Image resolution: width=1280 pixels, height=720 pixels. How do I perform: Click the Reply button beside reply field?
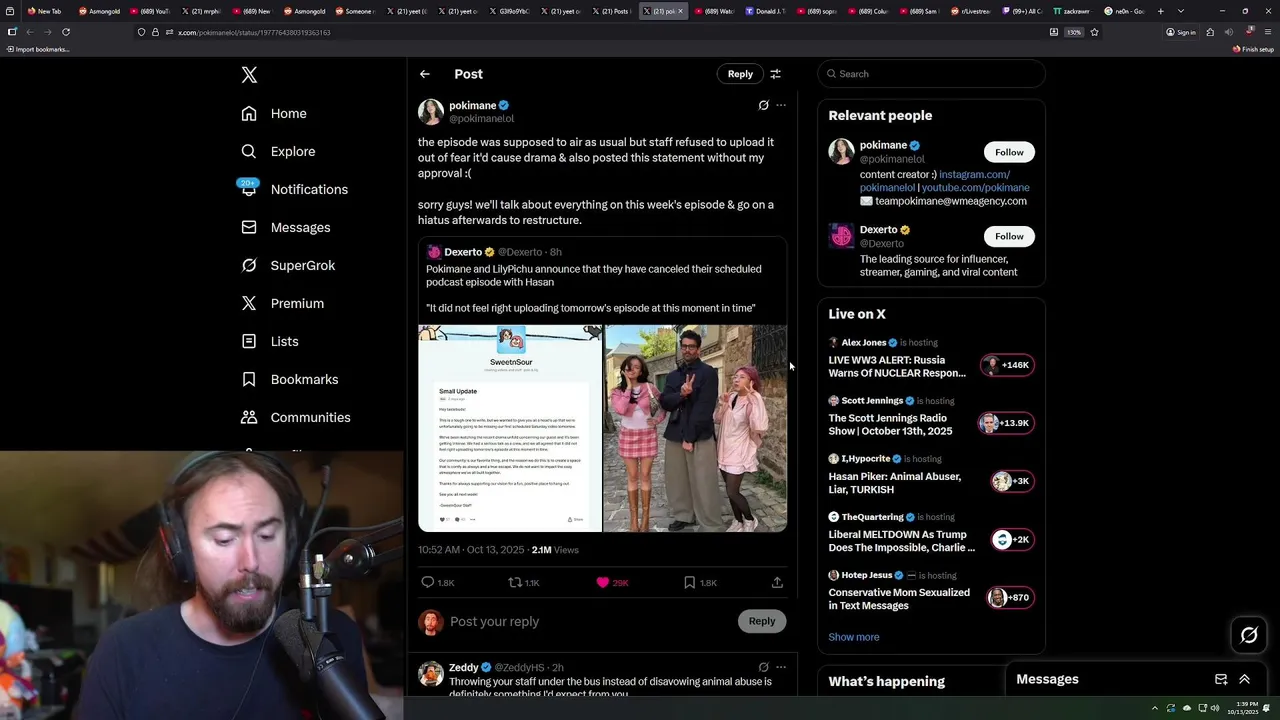click(x=762, y=621)
